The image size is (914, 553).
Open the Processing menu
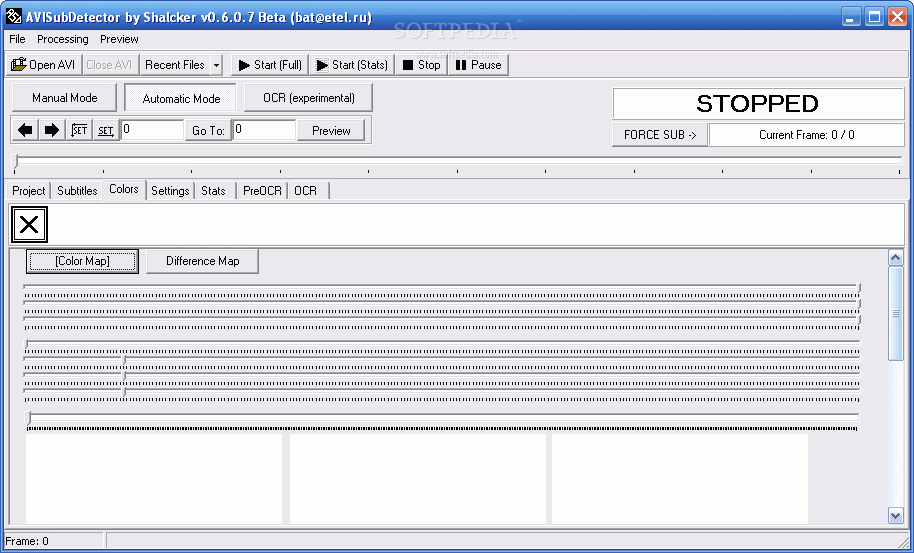point(62,39)
